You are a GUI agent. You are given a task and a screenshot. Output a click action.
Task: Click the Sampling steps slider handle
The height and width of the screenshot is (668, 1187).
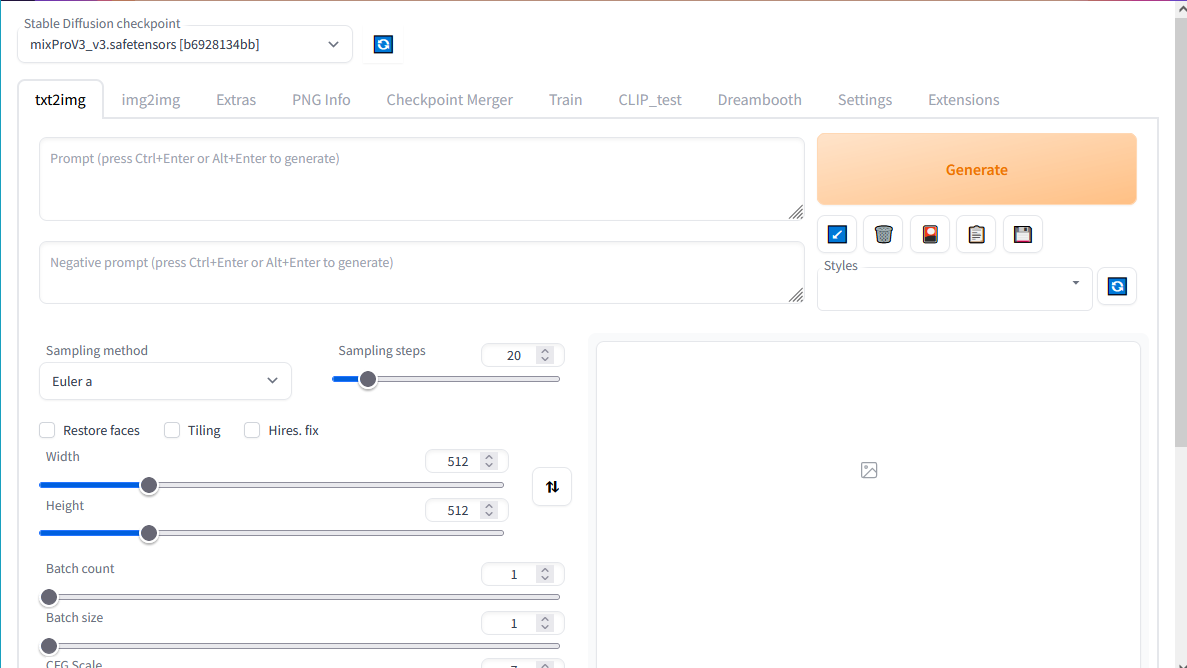click(368, 379)
